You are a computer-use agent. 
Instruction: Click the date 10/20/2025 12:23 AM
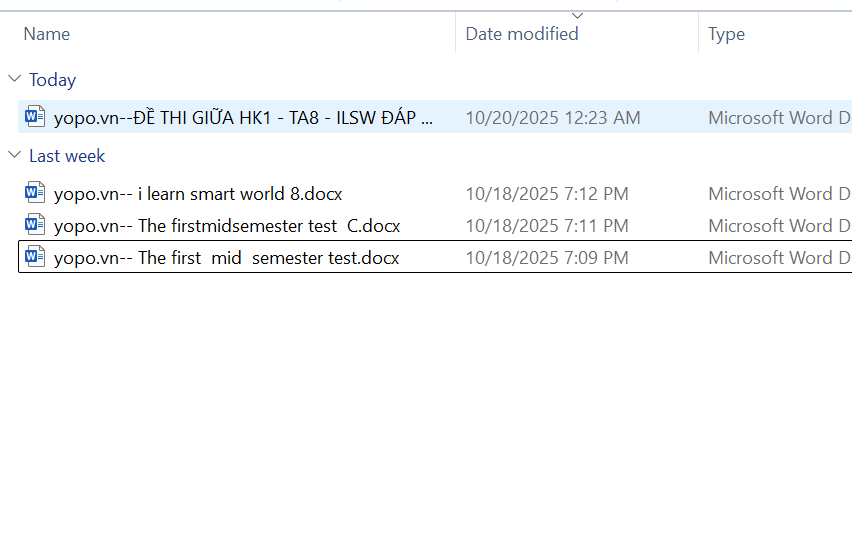(553, 118)
